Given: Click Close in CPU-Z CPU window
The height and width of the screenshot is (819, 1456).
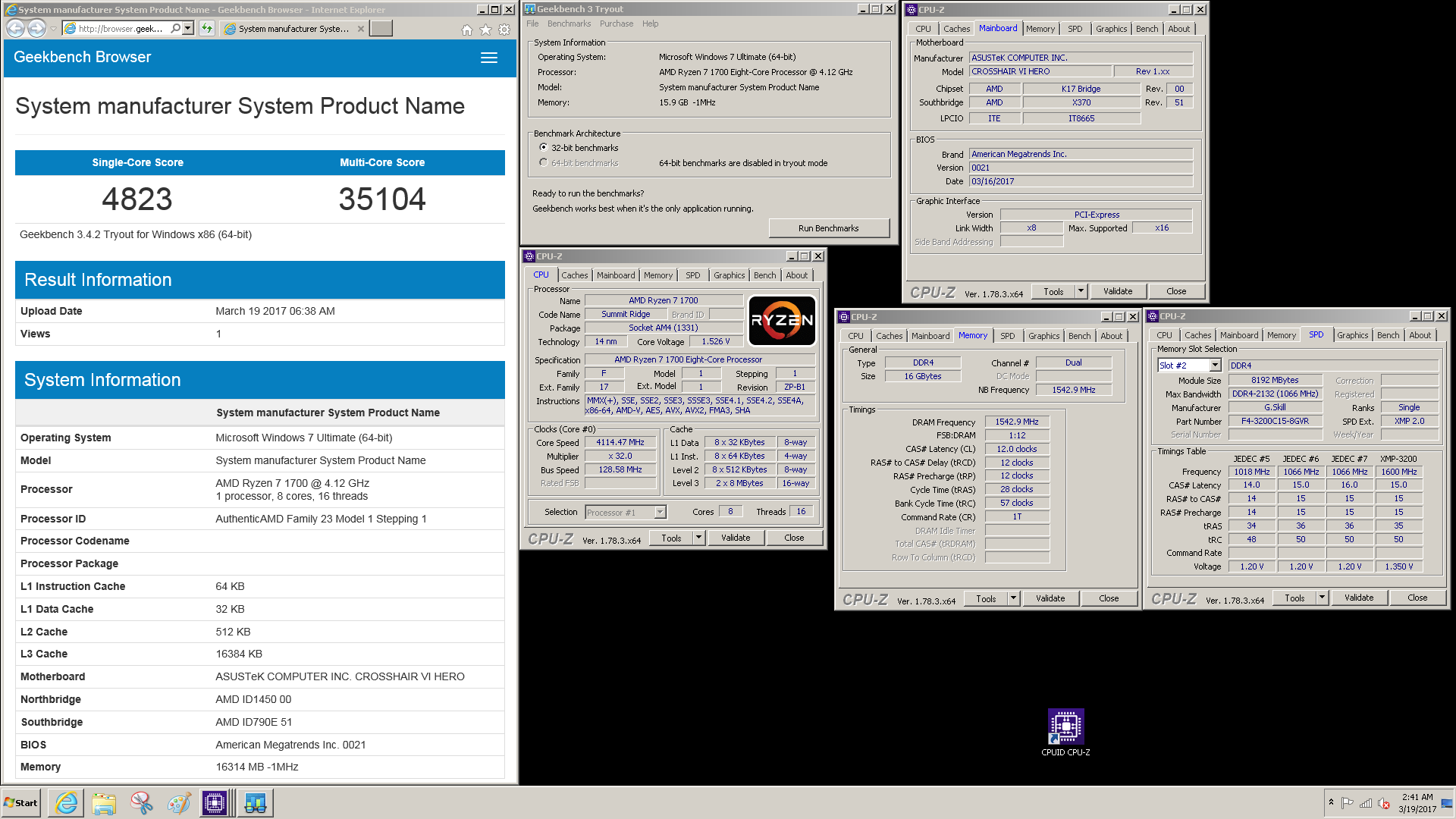Looking at the screenshot, I should click(x=794, y=538).
